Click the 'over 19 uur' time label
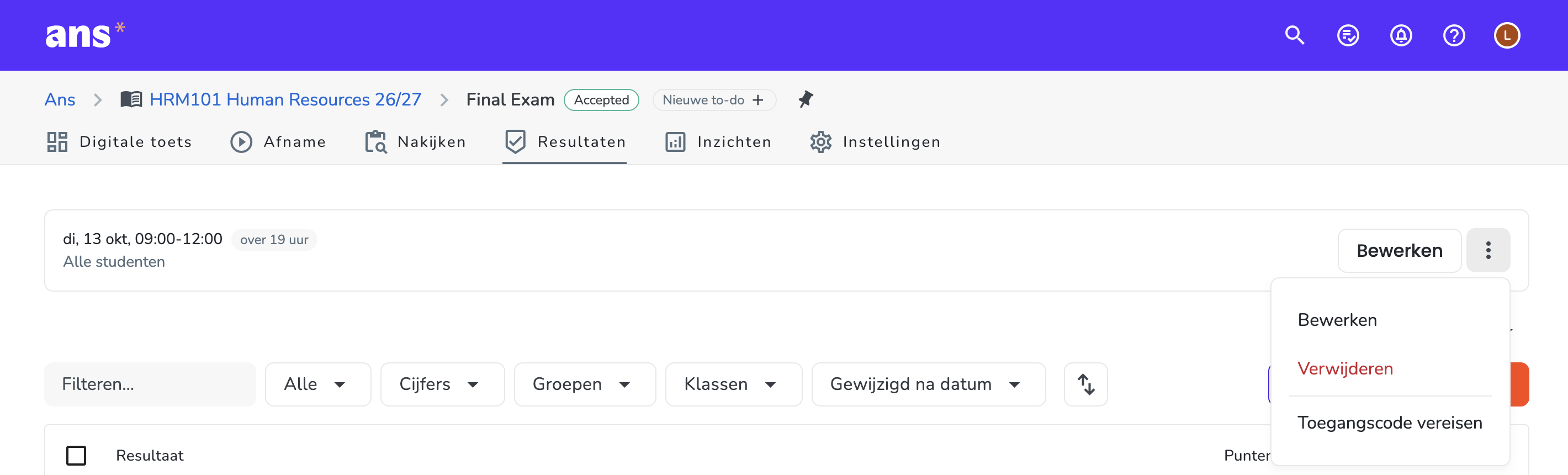The width and height of the screenshot is (1568, 475). tap(274, 239)
